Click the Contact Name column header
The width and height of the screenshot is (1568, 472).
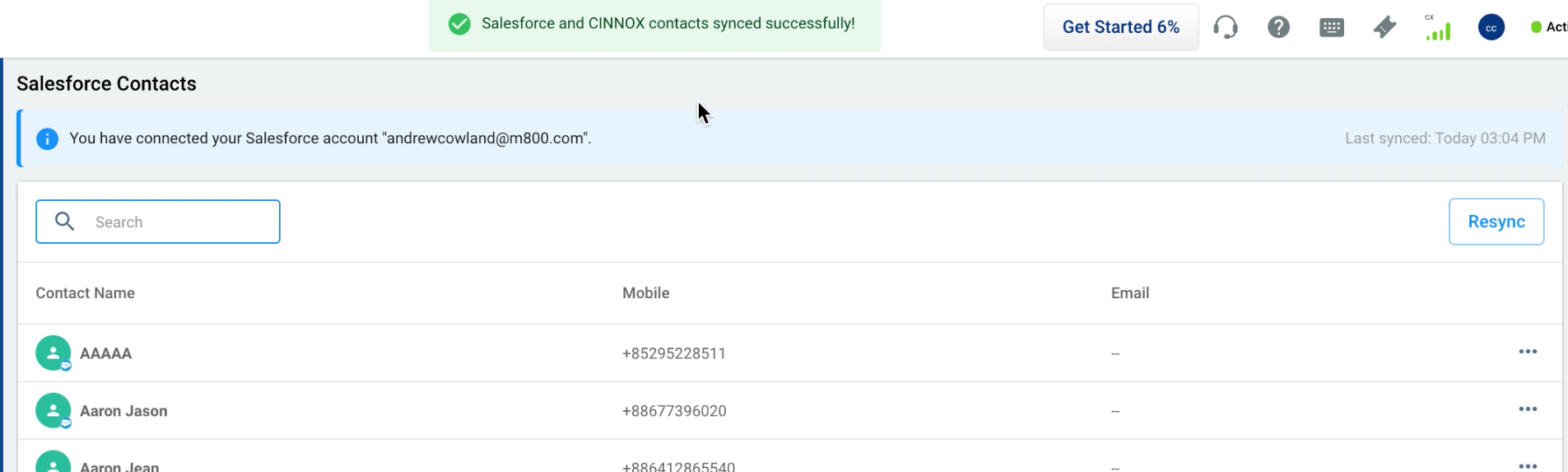coord(85,293)
